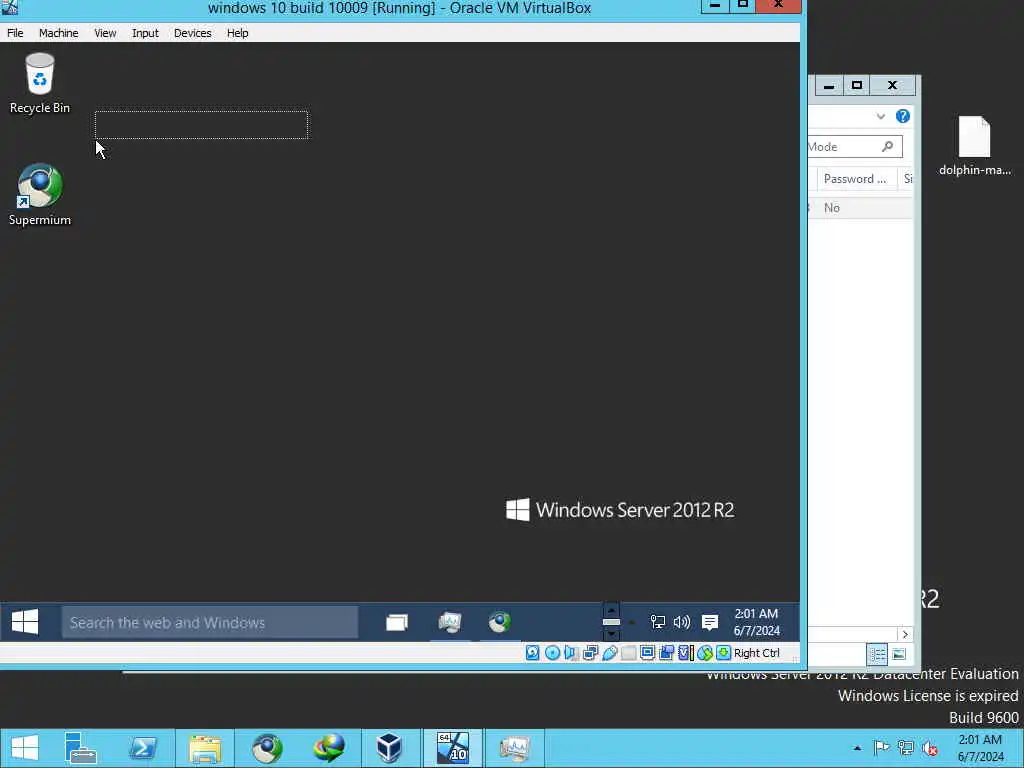Image resolution: width=1024 pixels, height=768 pixels.
Task: Open Task Manager in host taskbar
Action: [515, 748]
